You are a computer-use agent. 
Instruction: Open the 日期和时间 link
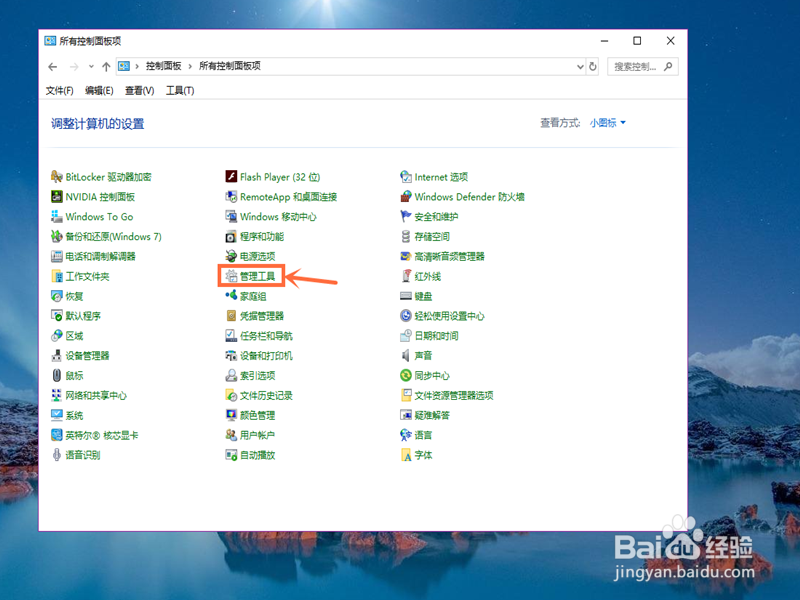pyautogui.click(x=436, y=336)
